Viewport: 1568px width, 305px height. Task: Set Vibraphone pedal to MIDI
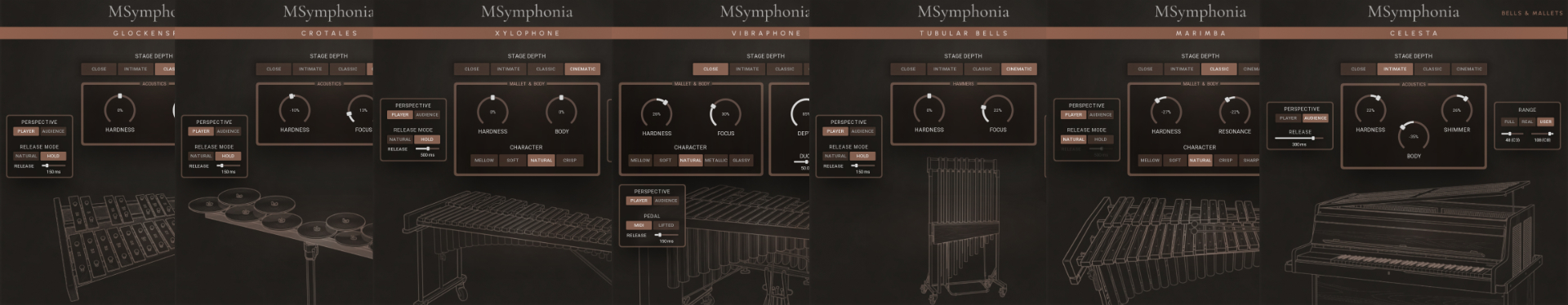[x=639, y=226]
